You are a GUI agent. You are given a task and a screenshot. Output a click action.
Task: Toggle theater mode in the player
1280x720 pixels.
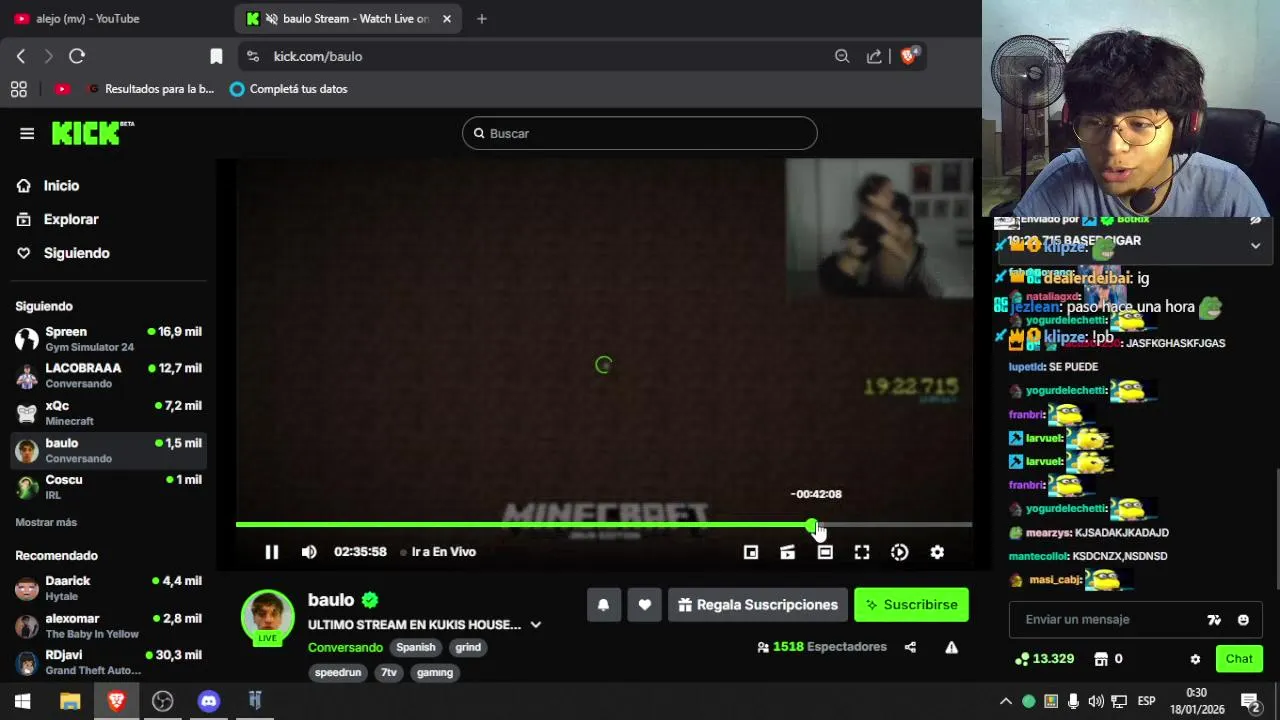(825, 552)
